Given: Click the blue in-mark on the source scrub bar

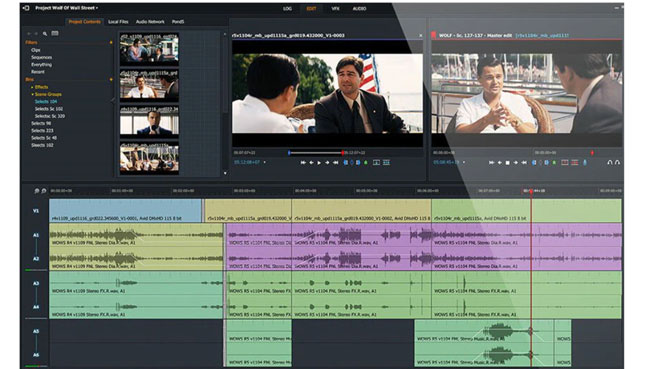Looking at the screenshot, I should [x=289, y=153].
